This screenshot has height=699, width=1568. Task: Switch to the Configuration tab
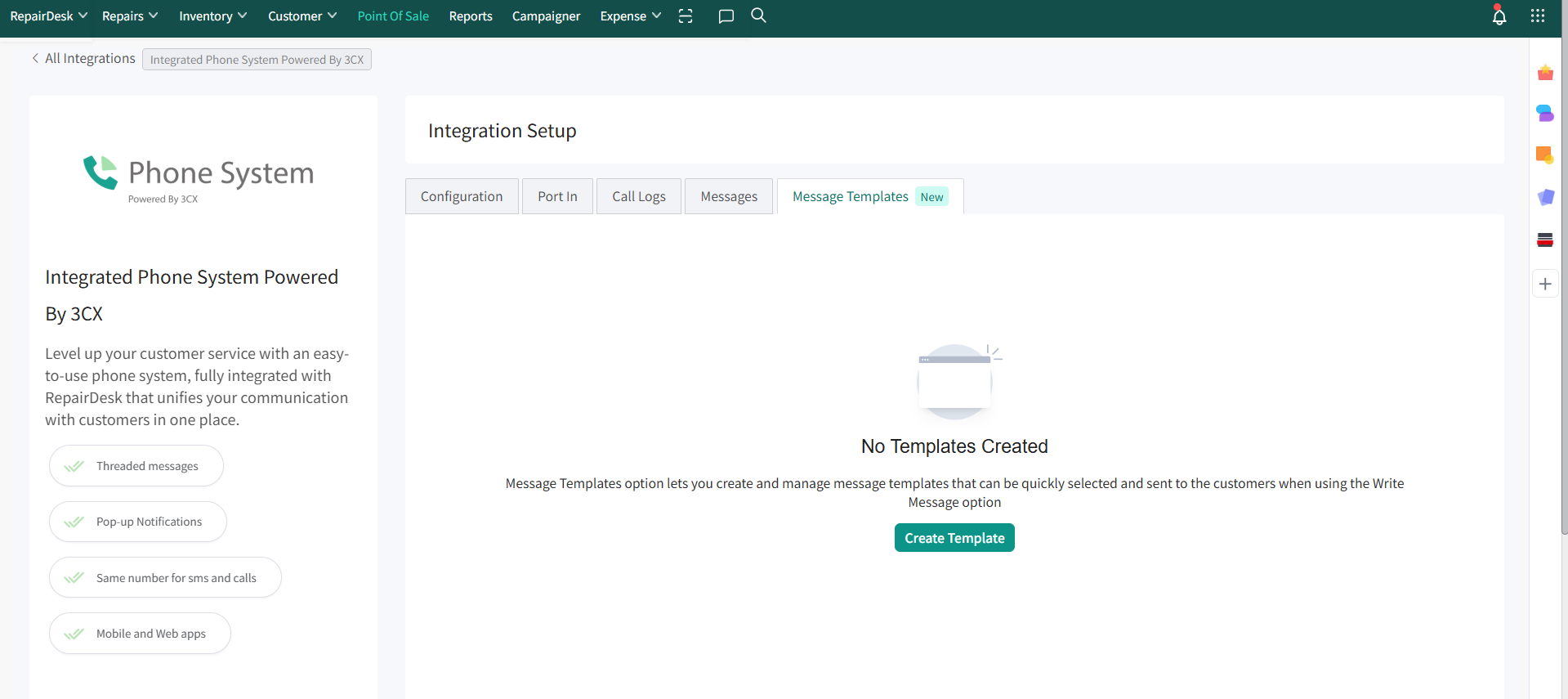[x=462, y=196]
